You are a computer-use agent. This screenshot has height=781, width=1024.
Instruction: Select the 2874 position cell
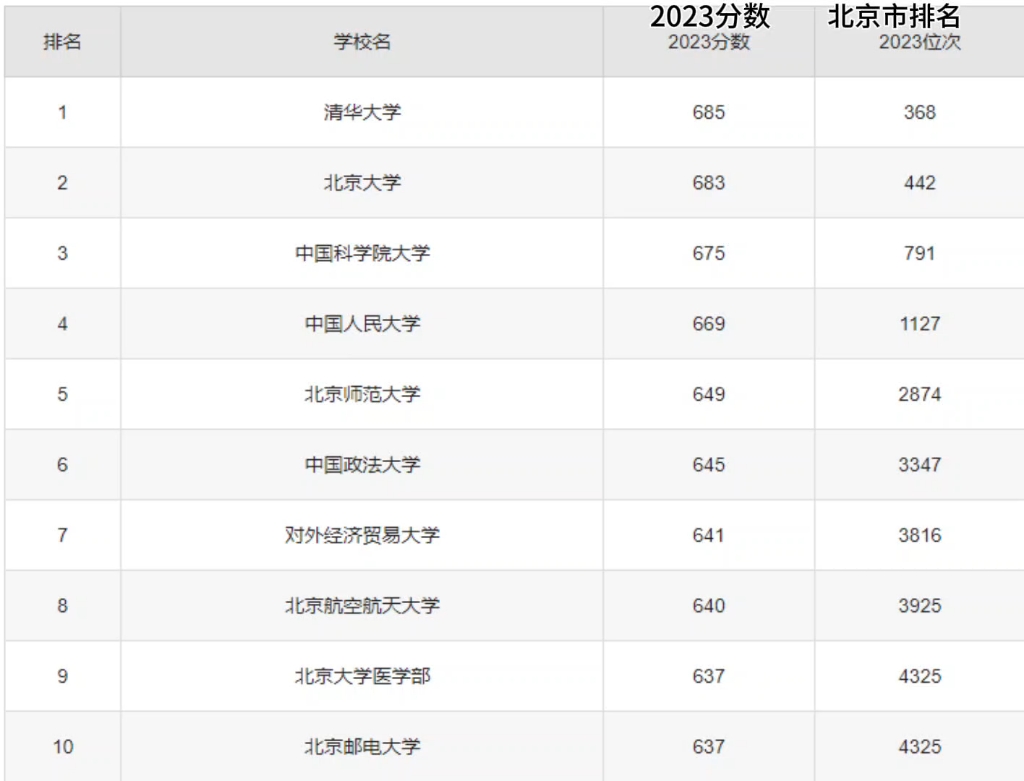pyautogui.click(x=919, y=394)
